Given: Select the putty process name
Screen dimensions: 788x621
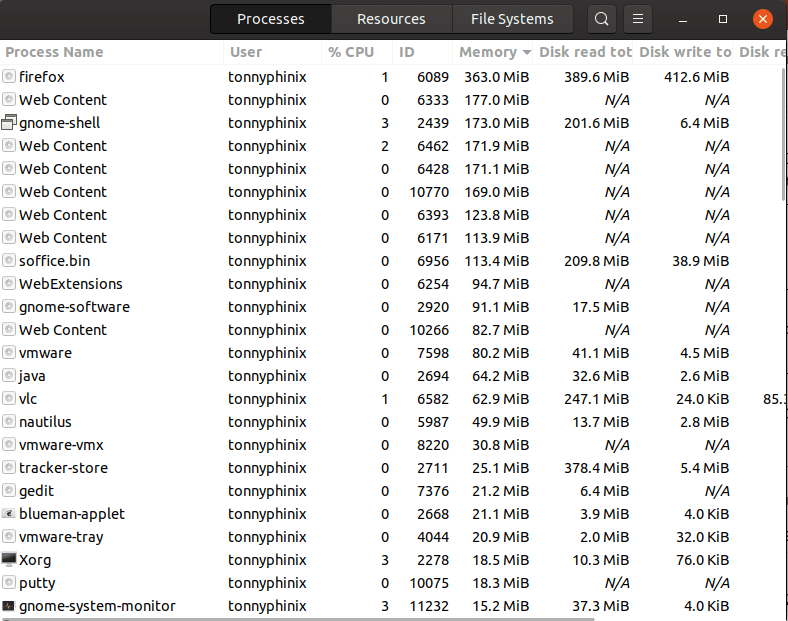Looking at the screenshot, I should (37, 583).
